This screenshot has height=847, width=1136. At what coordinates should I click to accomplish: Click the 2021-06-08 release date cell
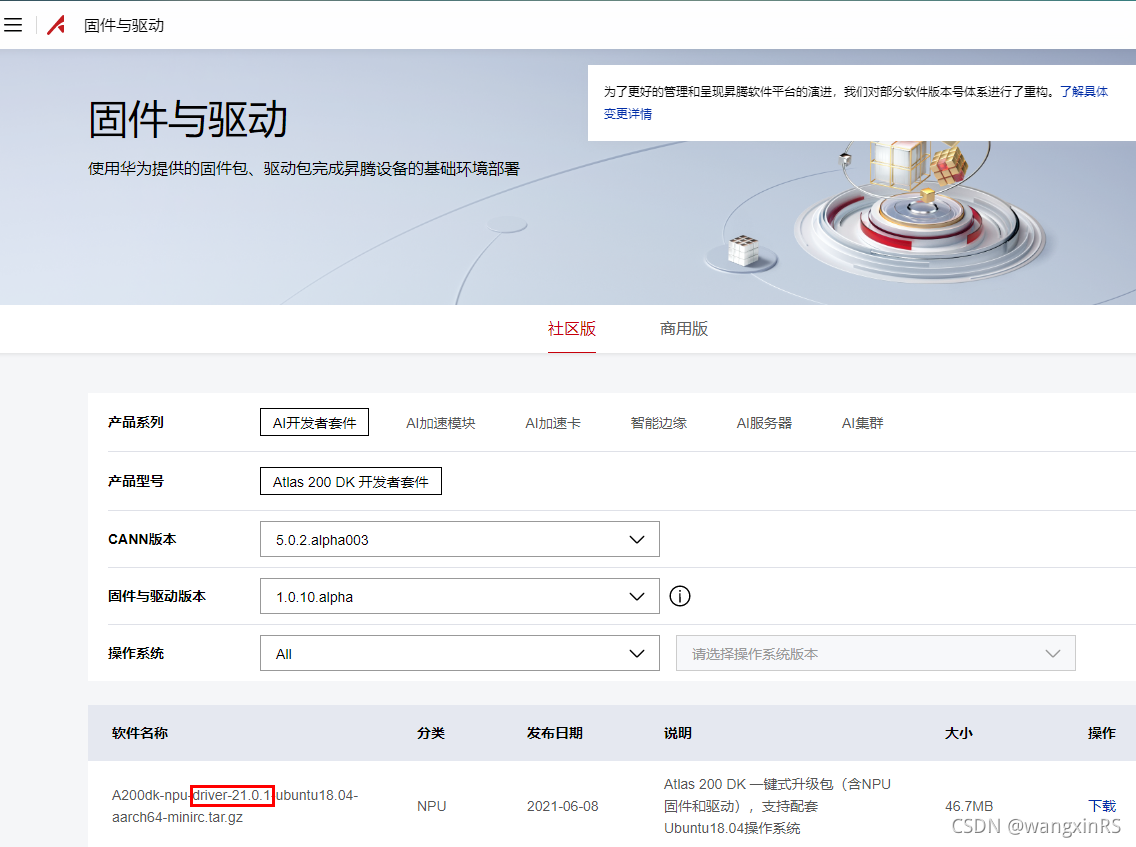click(562, 806)
